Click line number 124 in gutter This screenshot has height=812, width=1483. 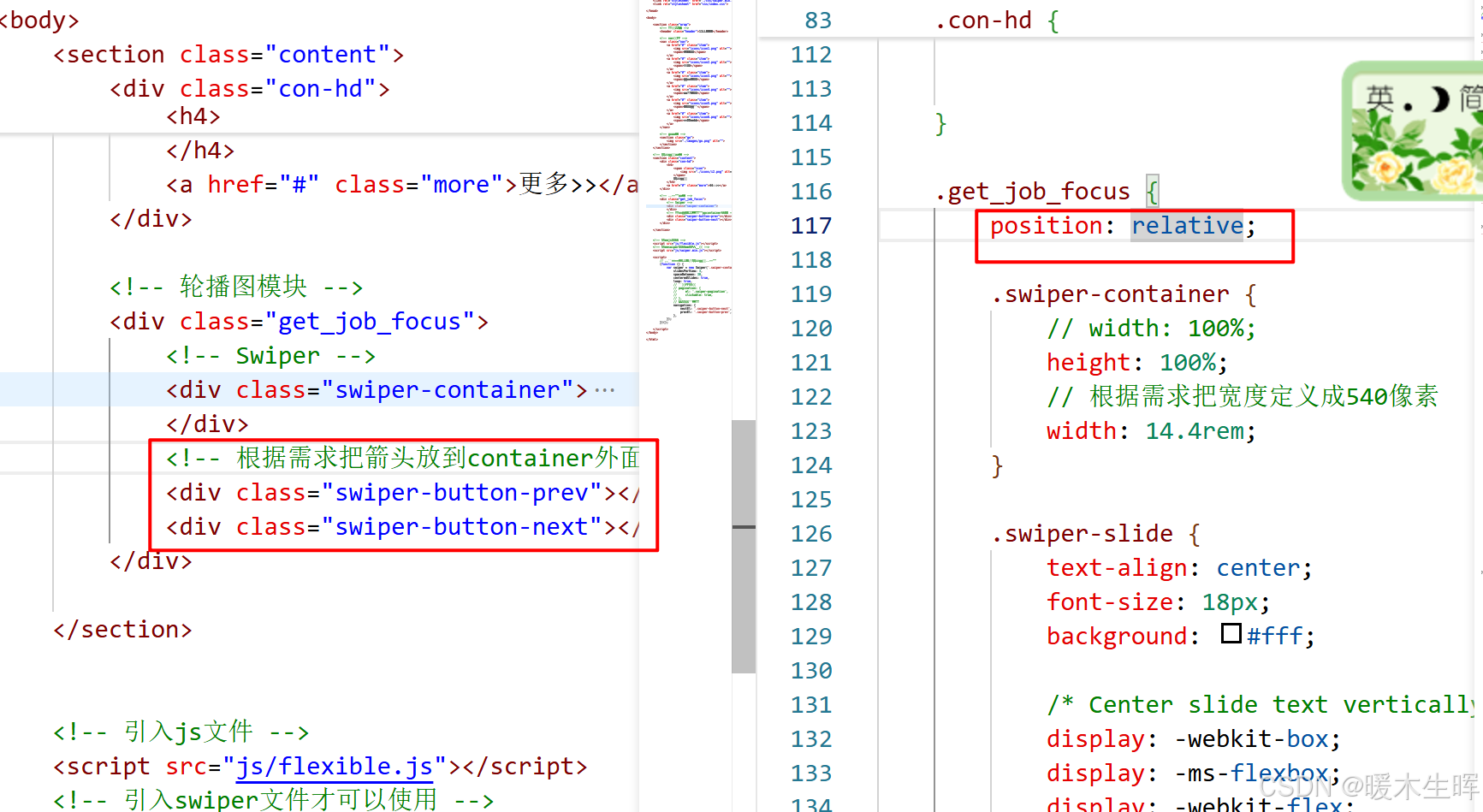[x=811, y=465]
